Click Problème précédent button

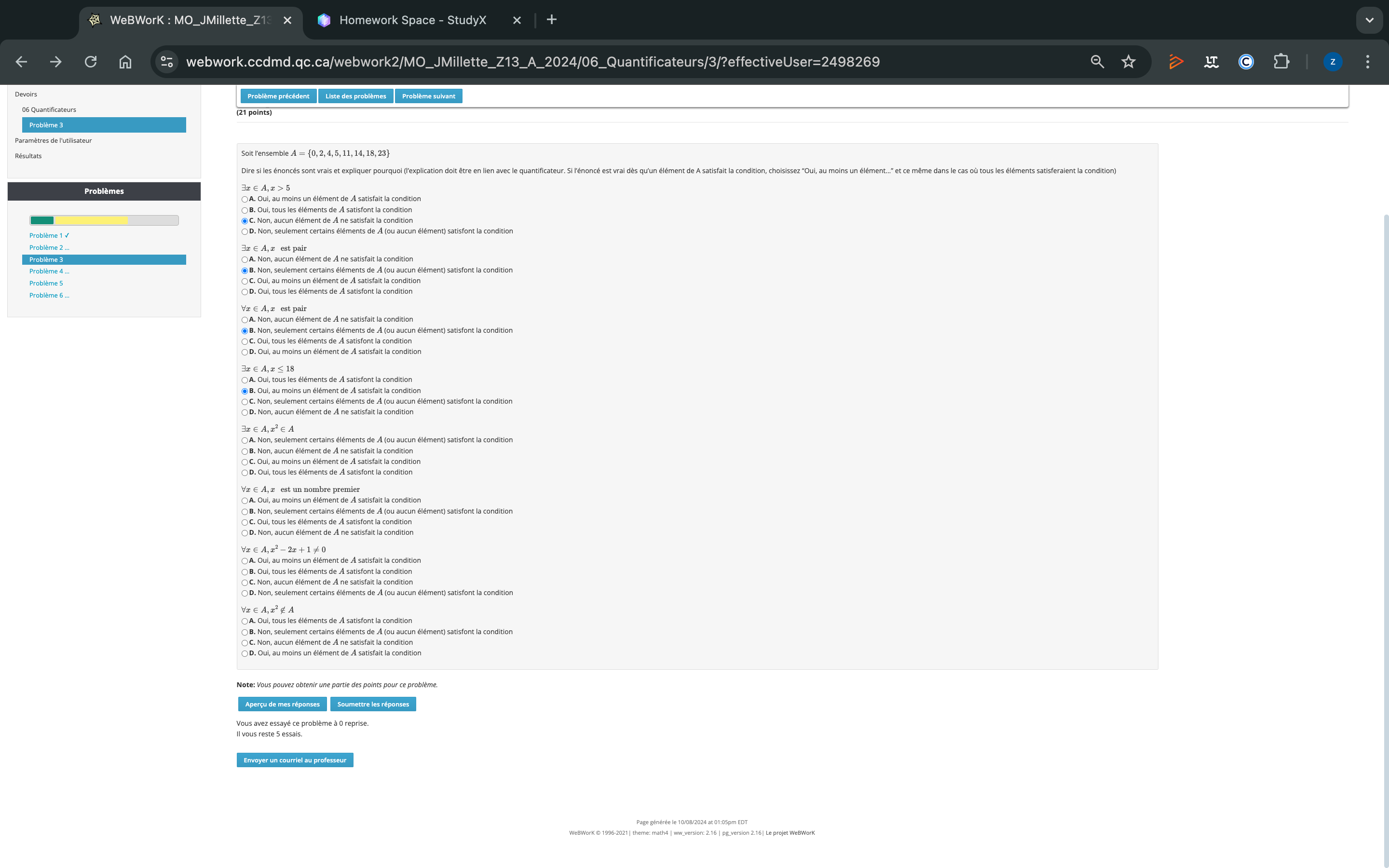point(278,96)
